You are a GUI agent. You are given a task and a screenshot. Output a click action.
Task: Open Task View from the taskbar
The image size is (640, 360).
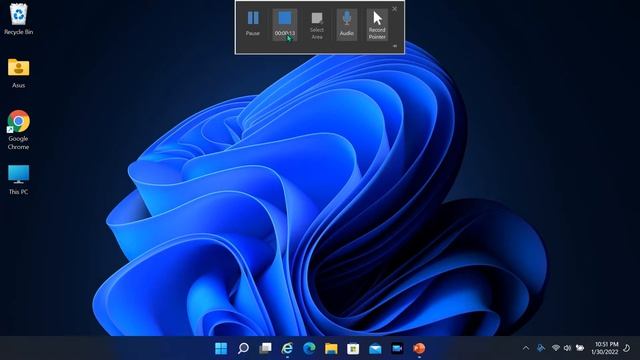tap(265, 348)
